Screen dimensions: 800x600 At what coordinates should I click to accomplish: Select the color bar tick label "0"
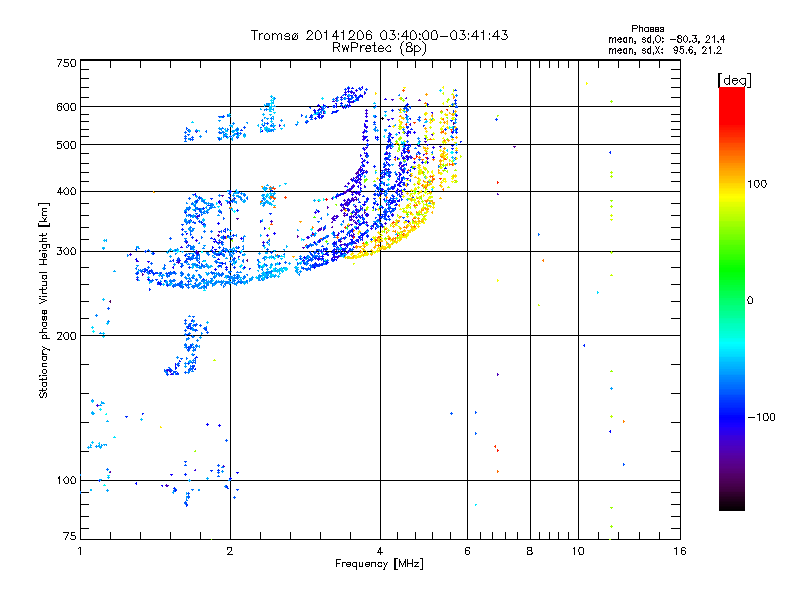[x=750, y=301]
